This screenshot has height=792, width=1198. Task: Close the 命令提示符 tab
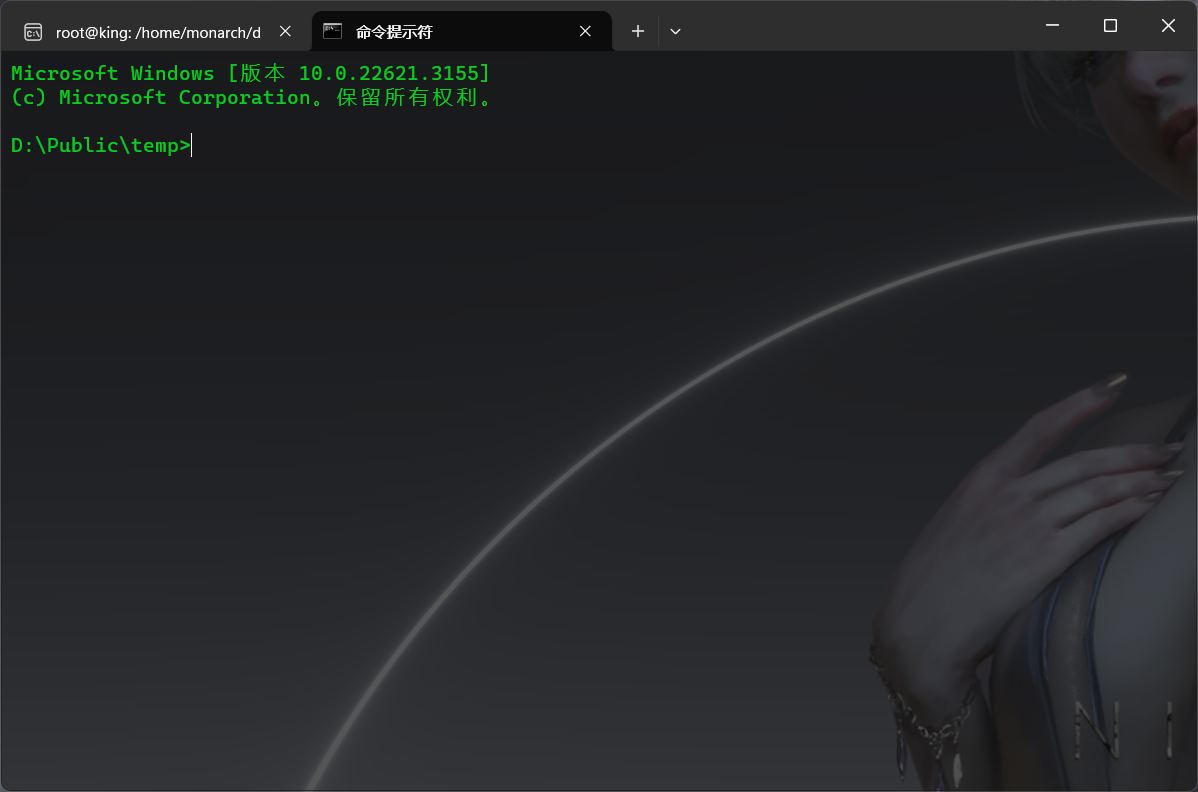point(585,31)
